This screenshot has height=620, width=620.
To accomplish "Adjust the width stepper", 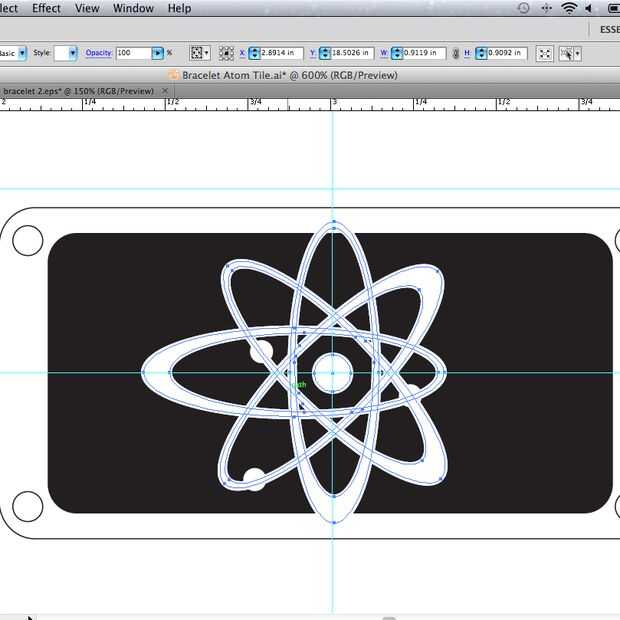I will pos(397,53).
